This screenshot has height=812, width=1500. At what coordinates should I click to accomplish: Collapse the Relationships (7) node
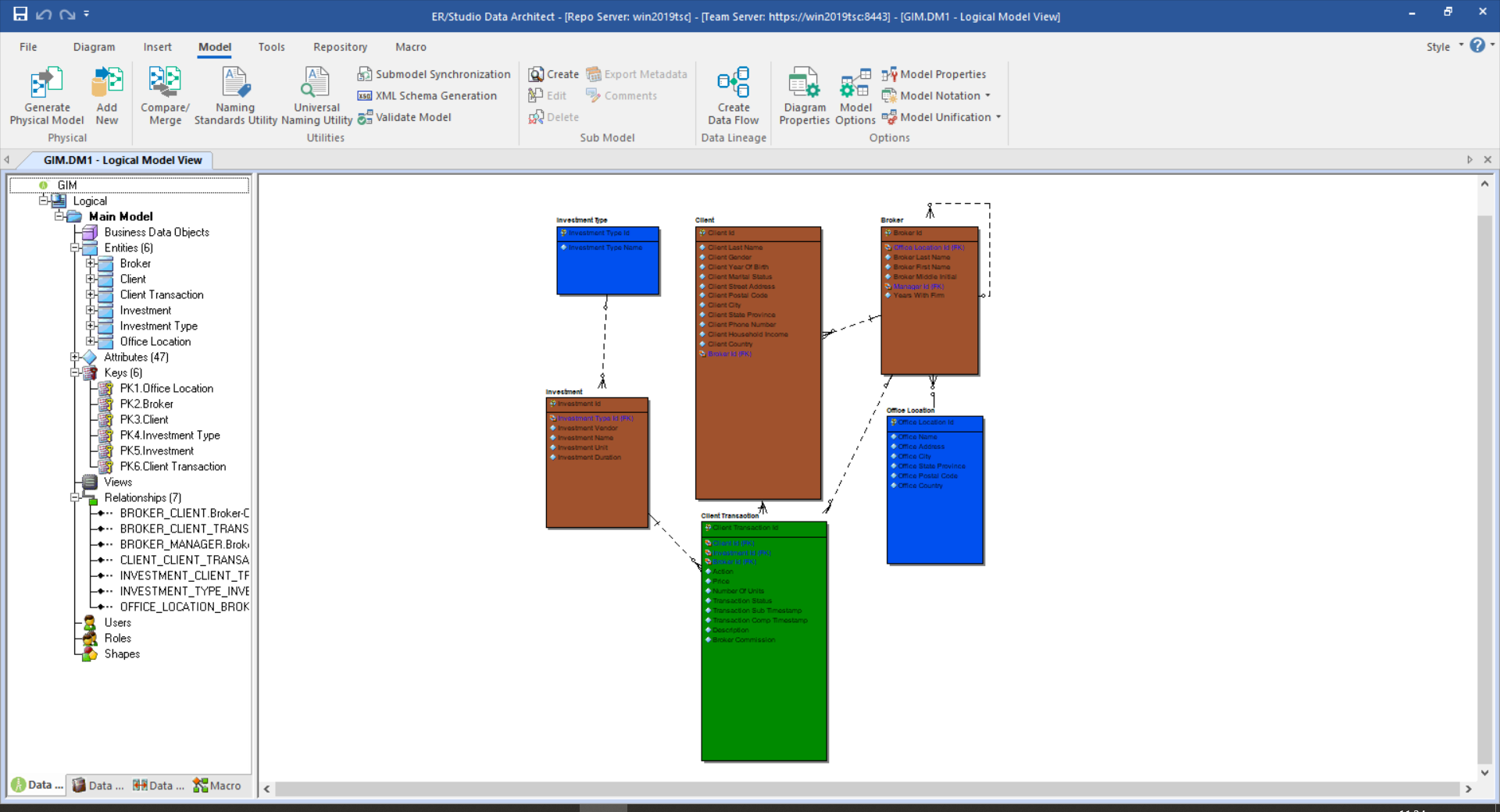(x=75, y=497)
